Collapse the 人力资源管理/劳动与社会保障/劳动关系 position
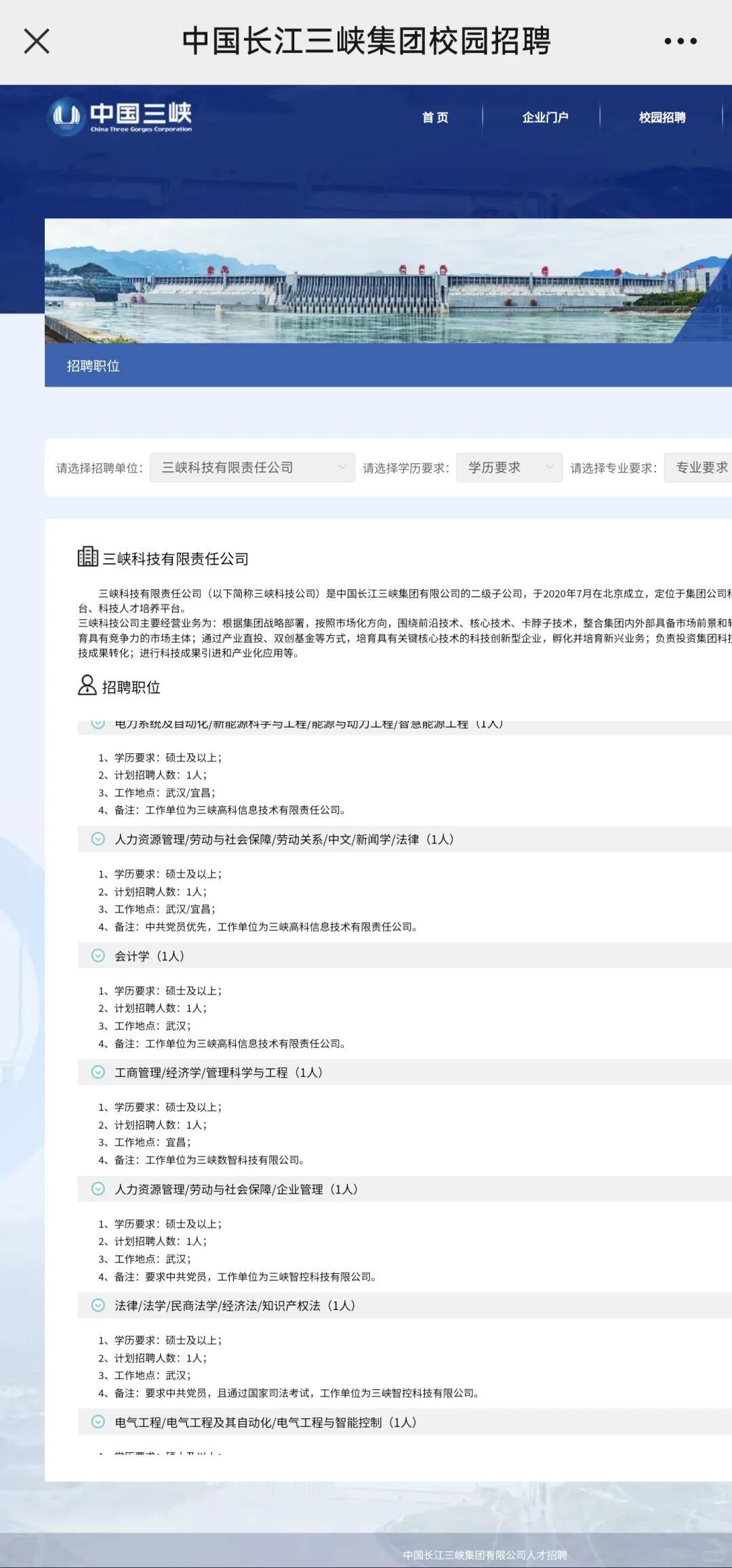This screenshot has width=732, height=1568. point(405,839)
